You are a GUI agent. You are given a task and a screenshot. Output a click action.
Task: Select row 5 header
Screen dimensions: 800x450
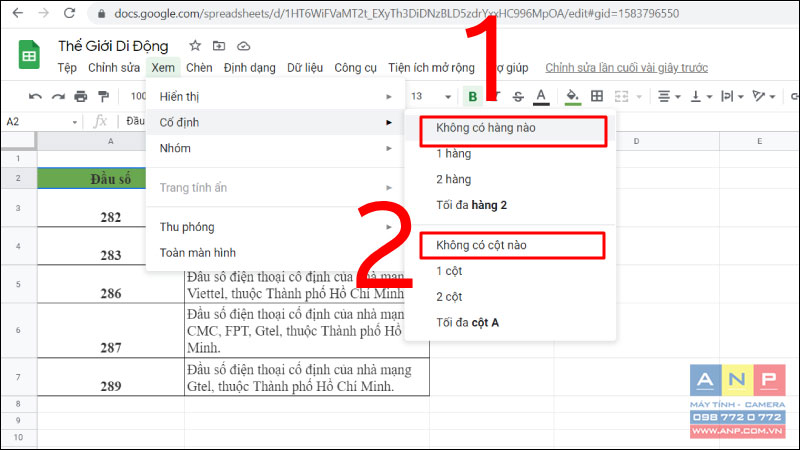pos(18,284)
